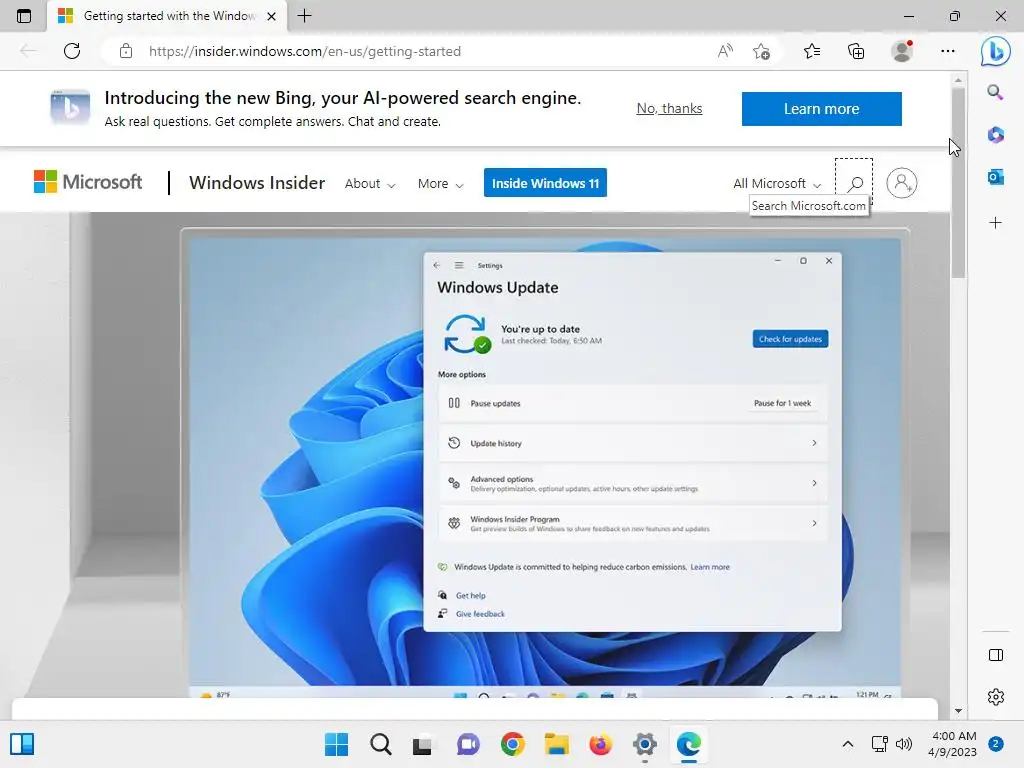
Task: Open the Favorites list icon
Action: click(x=812, y=51)
